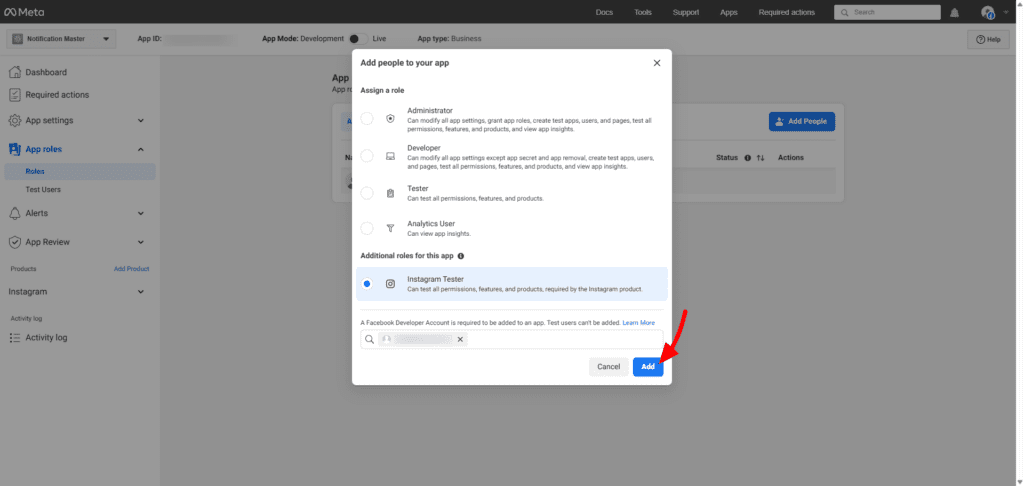
Task: Click the info icon beside Additional roles
Action: tap(461, 256)
